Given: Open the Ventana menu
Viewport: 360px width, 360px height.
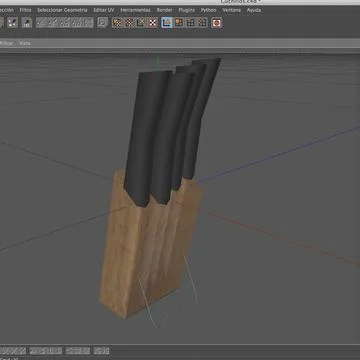Looking at the screenshot, I should (232, 10).
